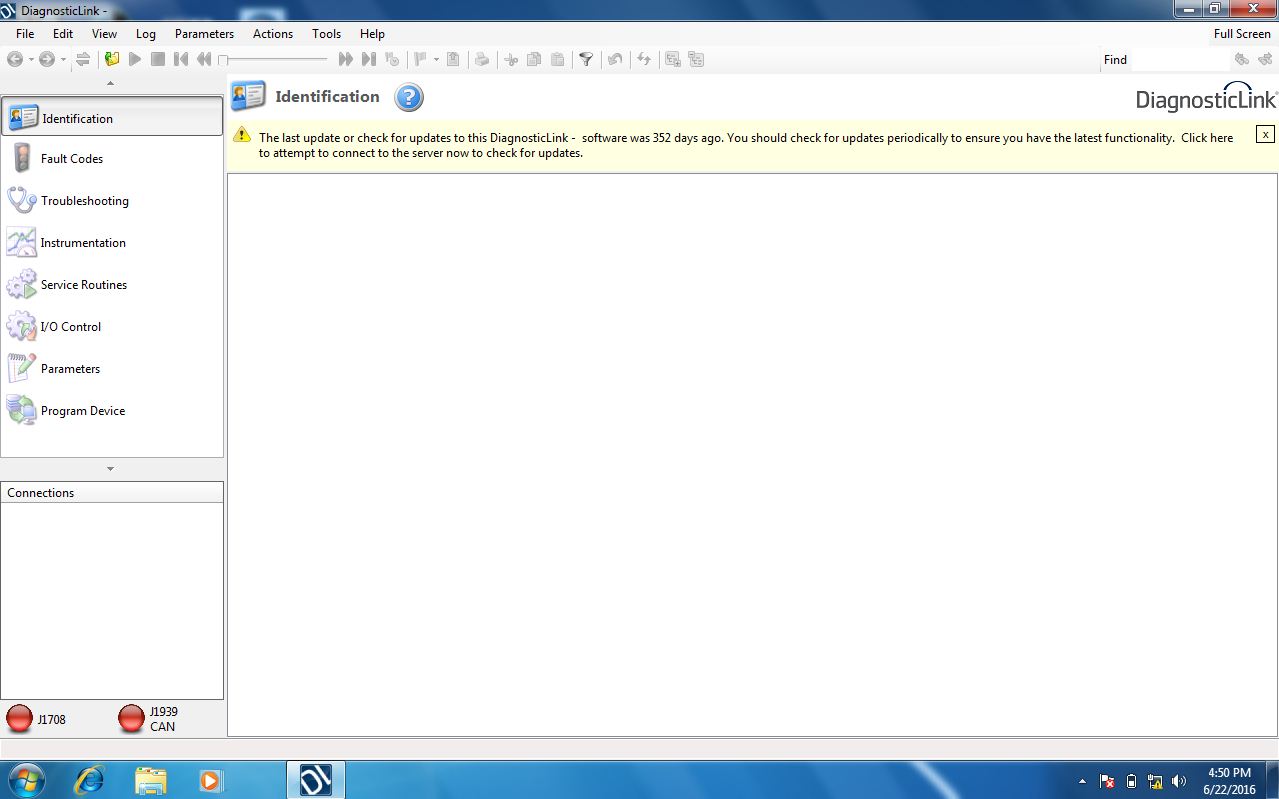Open the Edit menu
The image size is (1279, 799).
tap(63, 34)
